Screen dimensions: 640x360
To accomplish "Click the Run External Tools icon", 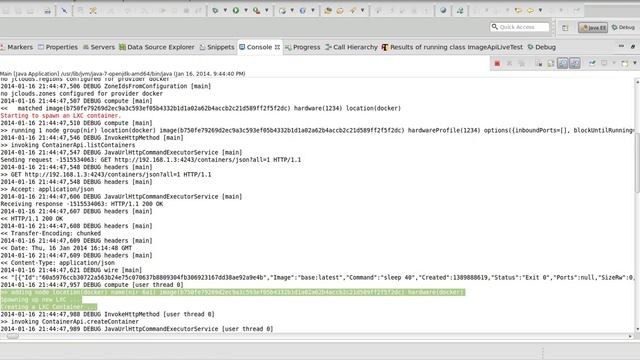I will click(257, 10).
